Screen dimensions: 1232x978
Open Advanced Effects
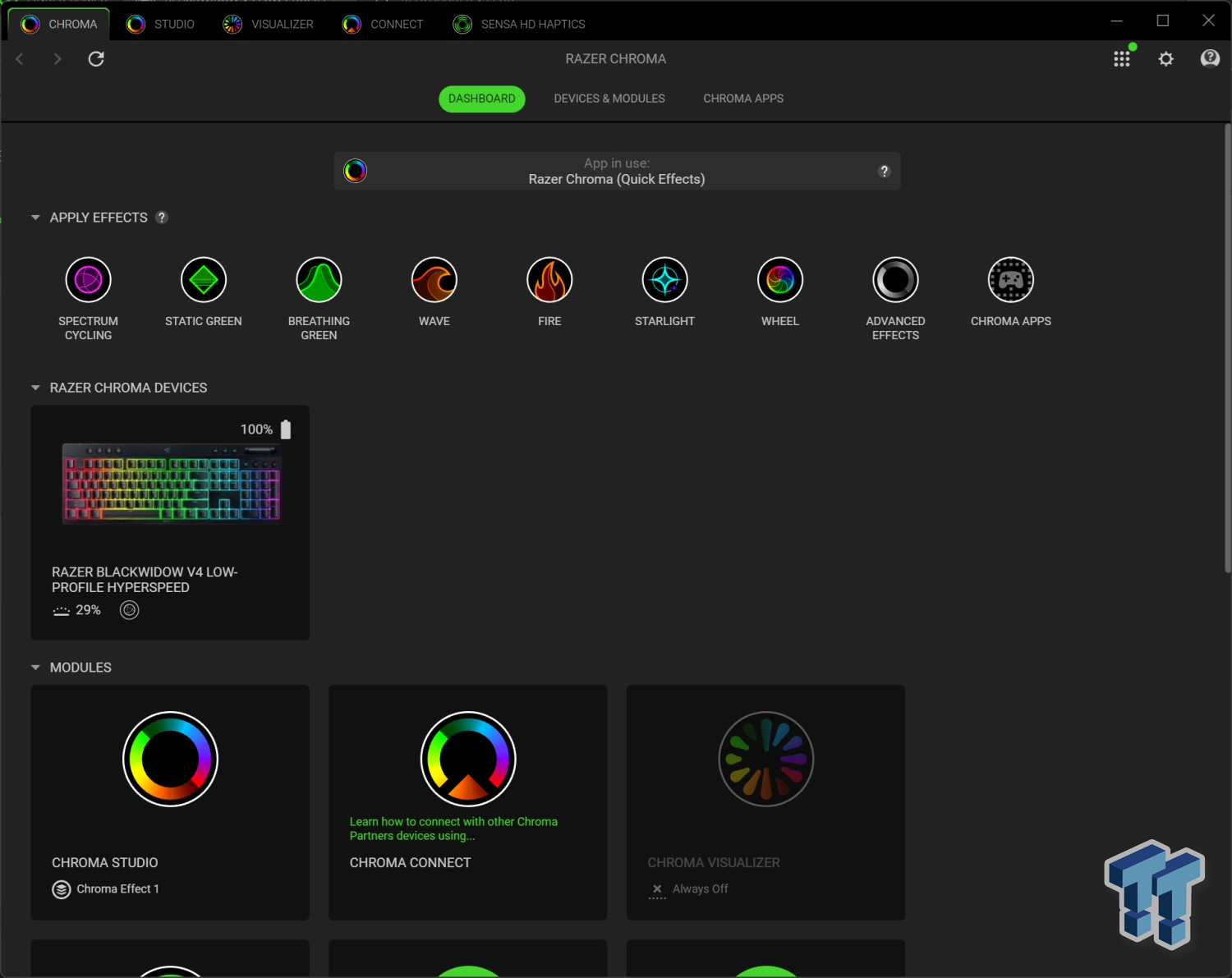coord(895,280)
